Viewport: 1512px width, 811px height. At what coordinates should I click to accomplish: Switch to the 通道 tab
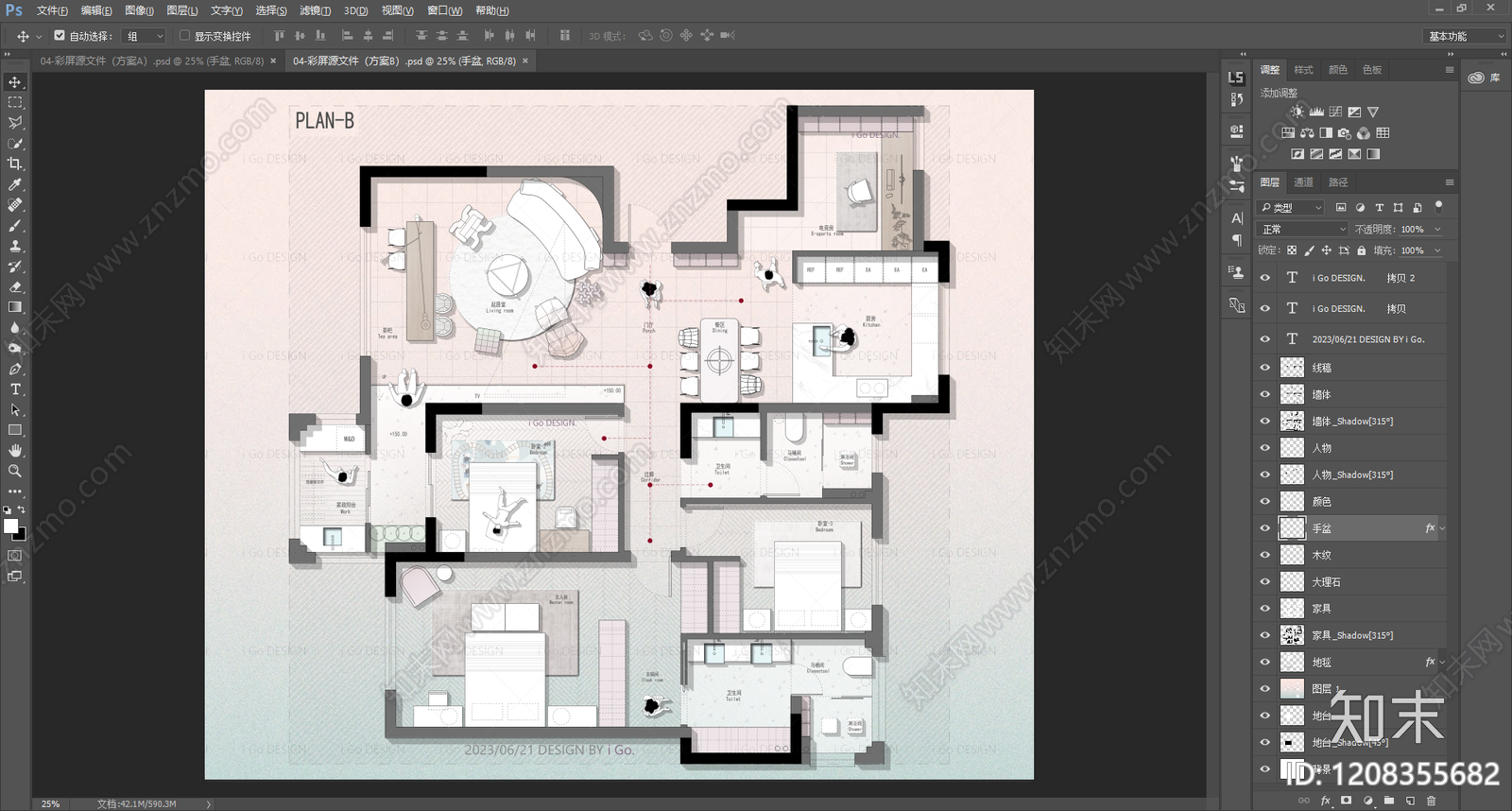[x=1303, y=182]
